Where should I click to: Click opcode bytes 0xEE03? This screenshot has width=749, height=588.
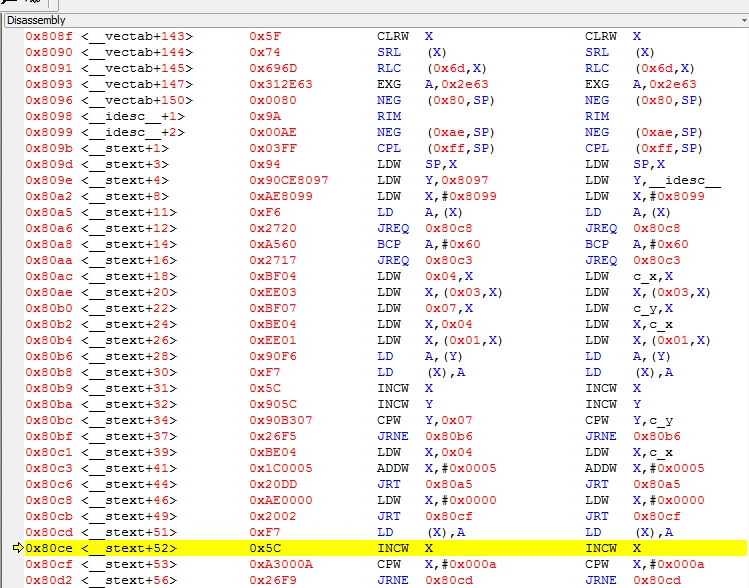pyautogui.click(x=273, y=292)
